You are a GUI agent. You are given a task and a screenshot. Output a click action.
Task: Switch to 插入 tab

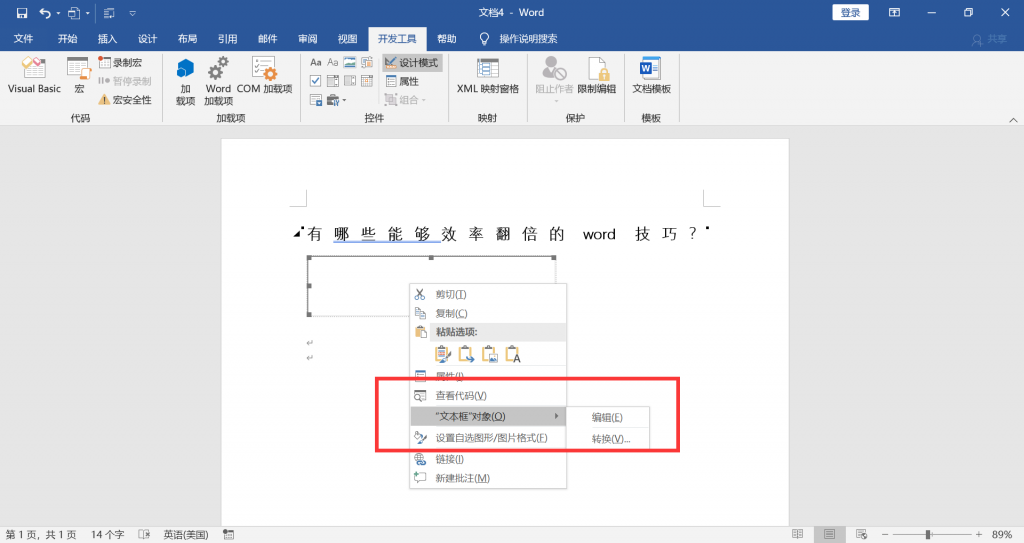[x=107, y=39]
